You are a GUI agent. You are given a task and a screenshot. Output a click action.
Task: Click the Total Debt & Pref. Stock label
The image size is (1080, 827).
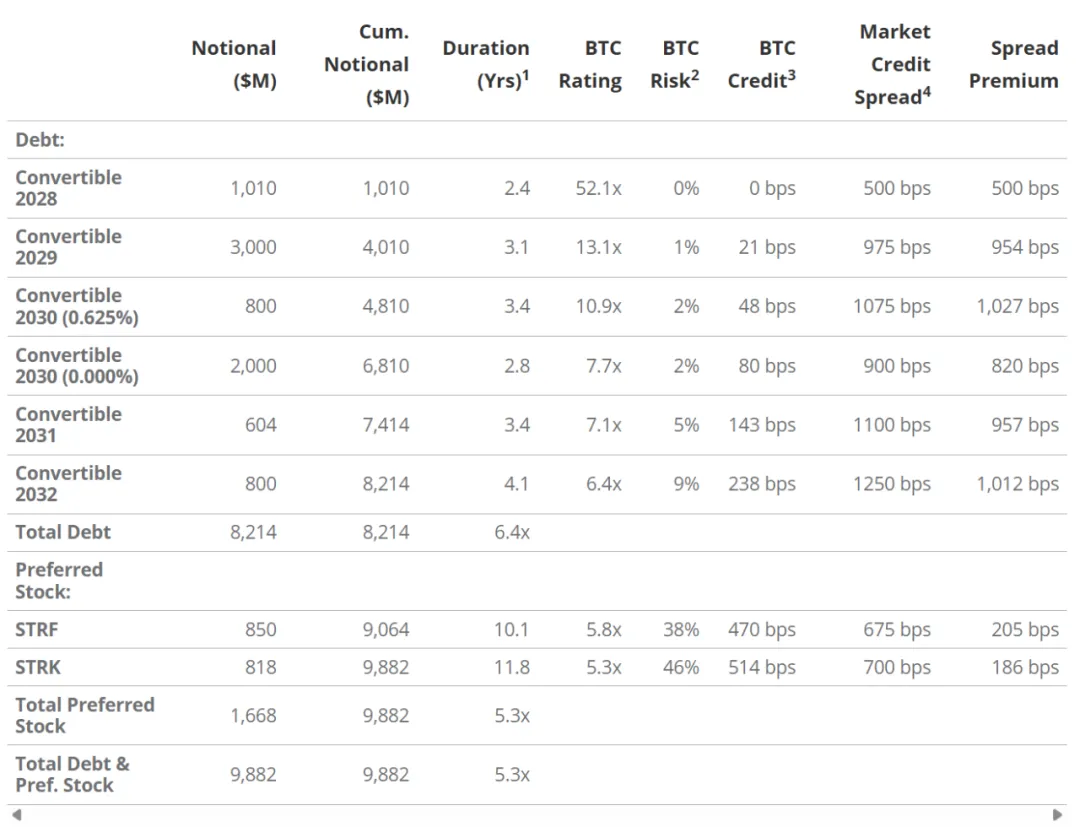point(72,775)
